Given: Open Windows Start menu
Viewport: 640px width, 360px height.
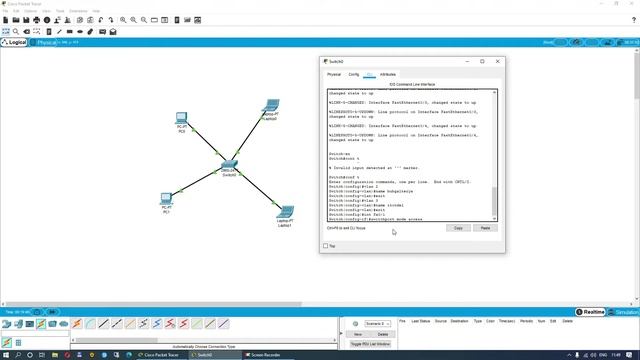Looking at the screenshot, I should pos(6,355).
